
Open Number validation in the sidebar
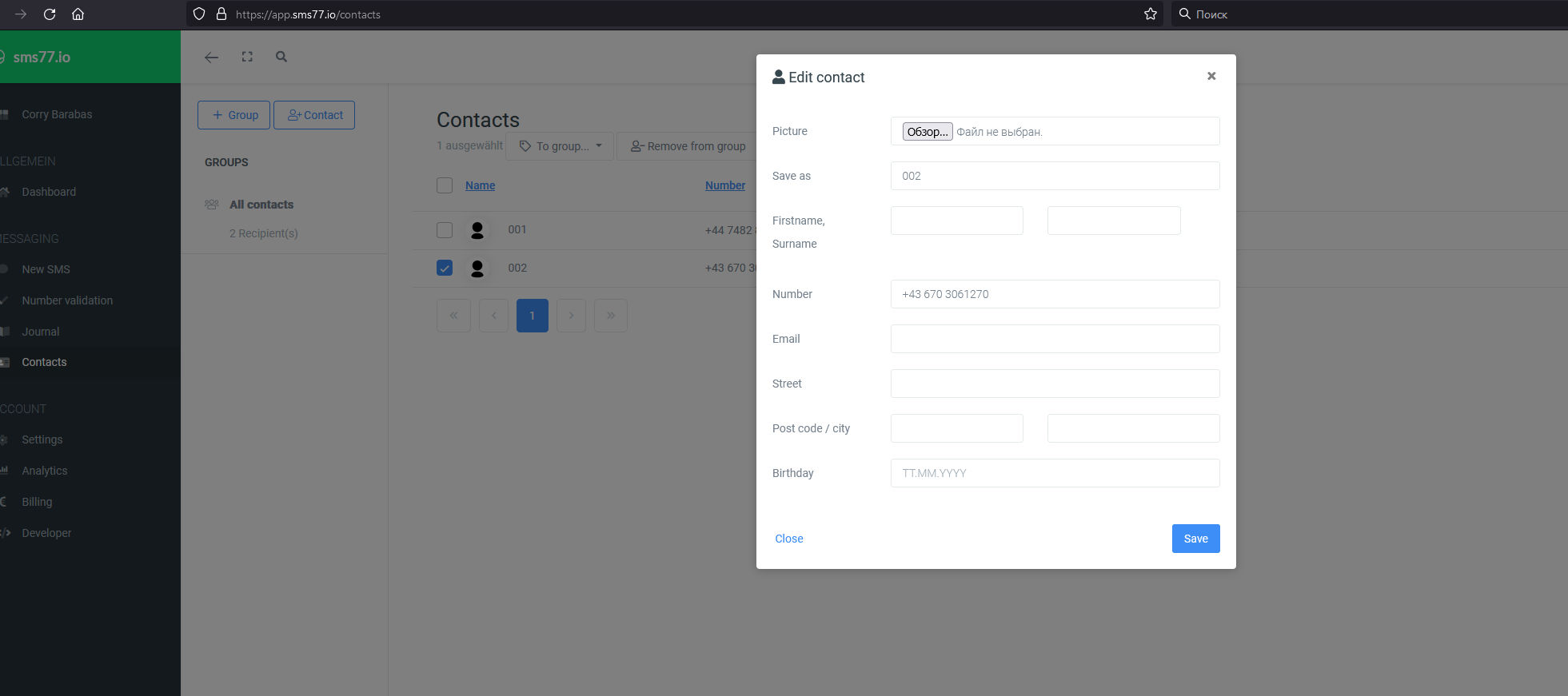(67, 300)
